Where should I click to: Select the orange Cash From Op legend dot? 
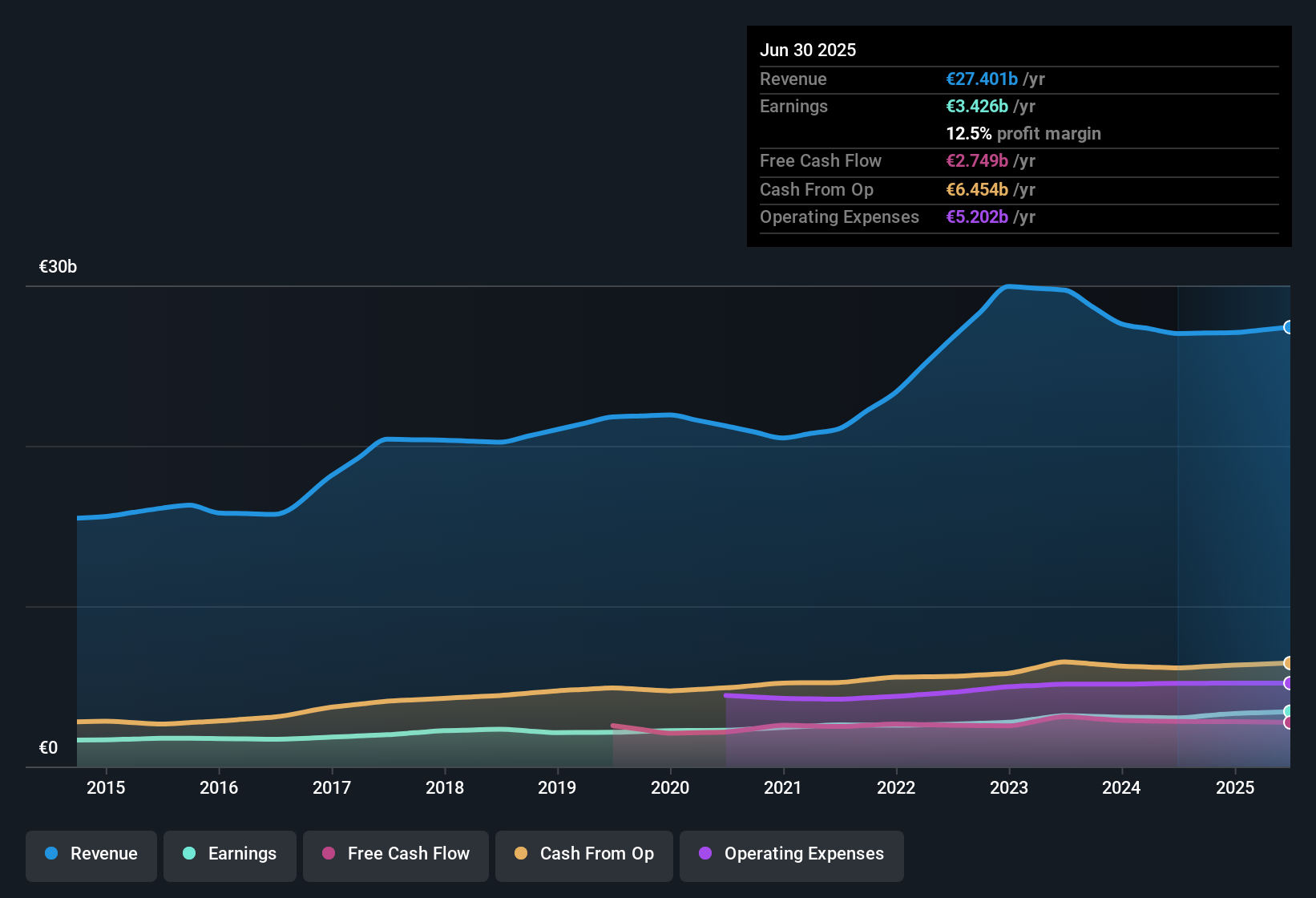[521, 854]
